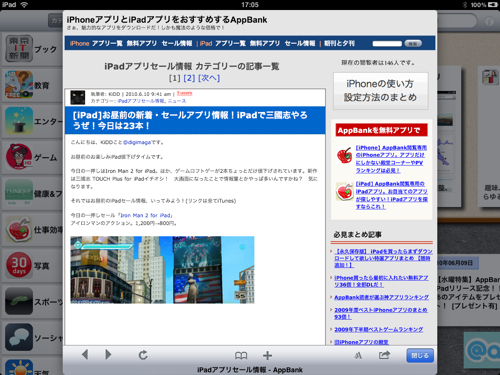Viewport: 500px width, 375px height.
Task: Open the ニュース category link
Action: pos(177,101)
